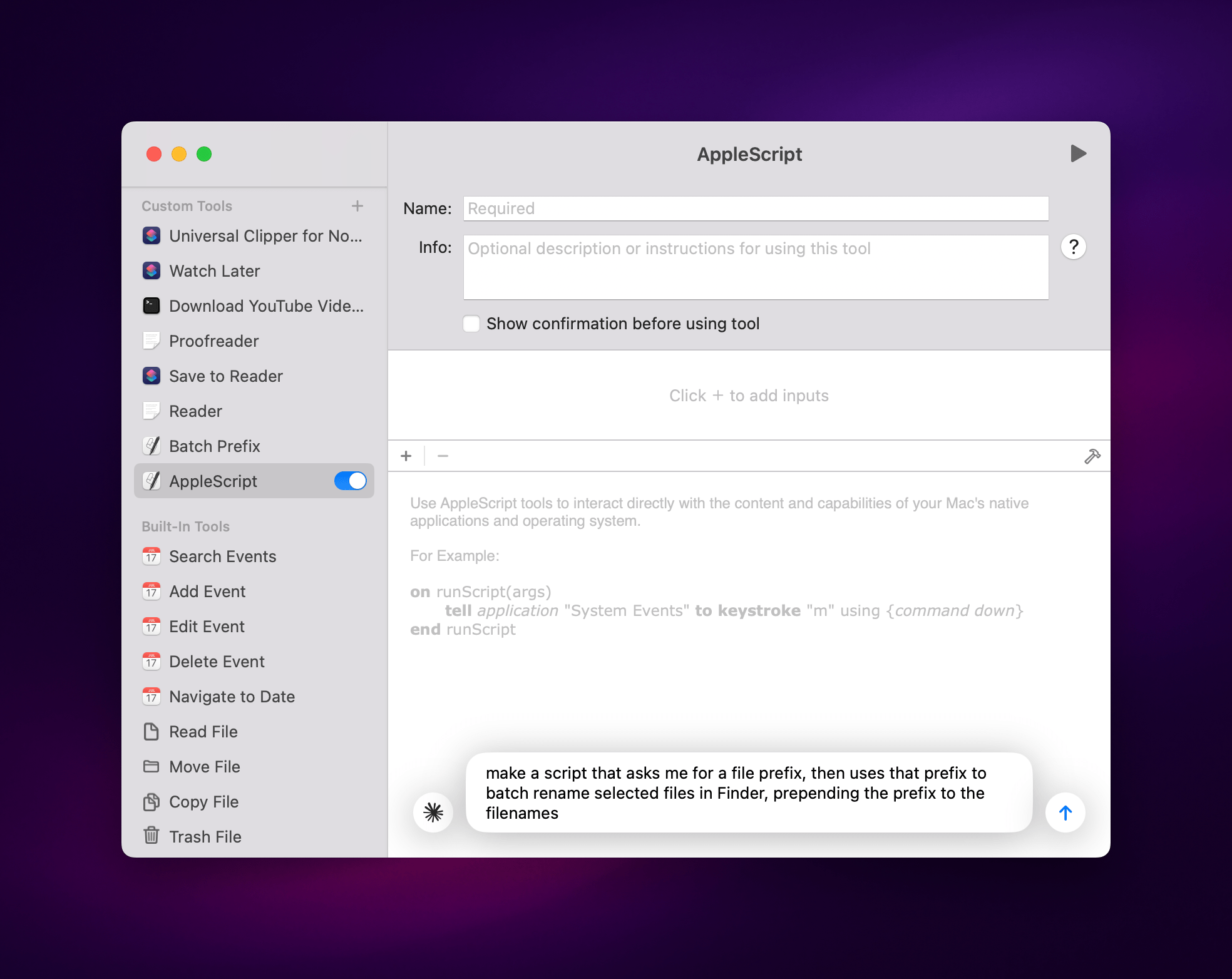1232x979 pixels.
Task: Click the prompt text box
Action: pos(749,792)
